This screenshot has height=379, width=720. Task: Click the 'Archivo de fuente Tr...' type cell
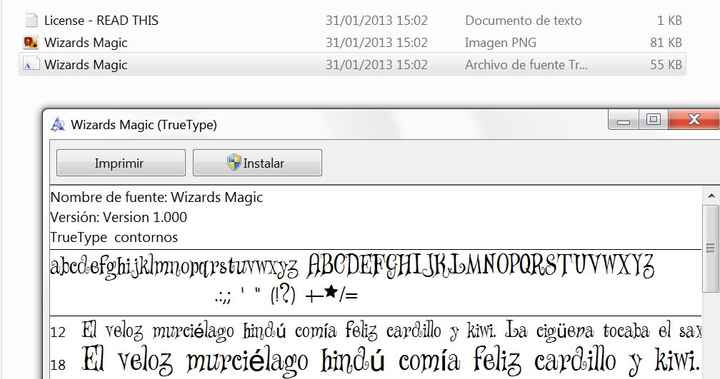(x=526, y=64)
